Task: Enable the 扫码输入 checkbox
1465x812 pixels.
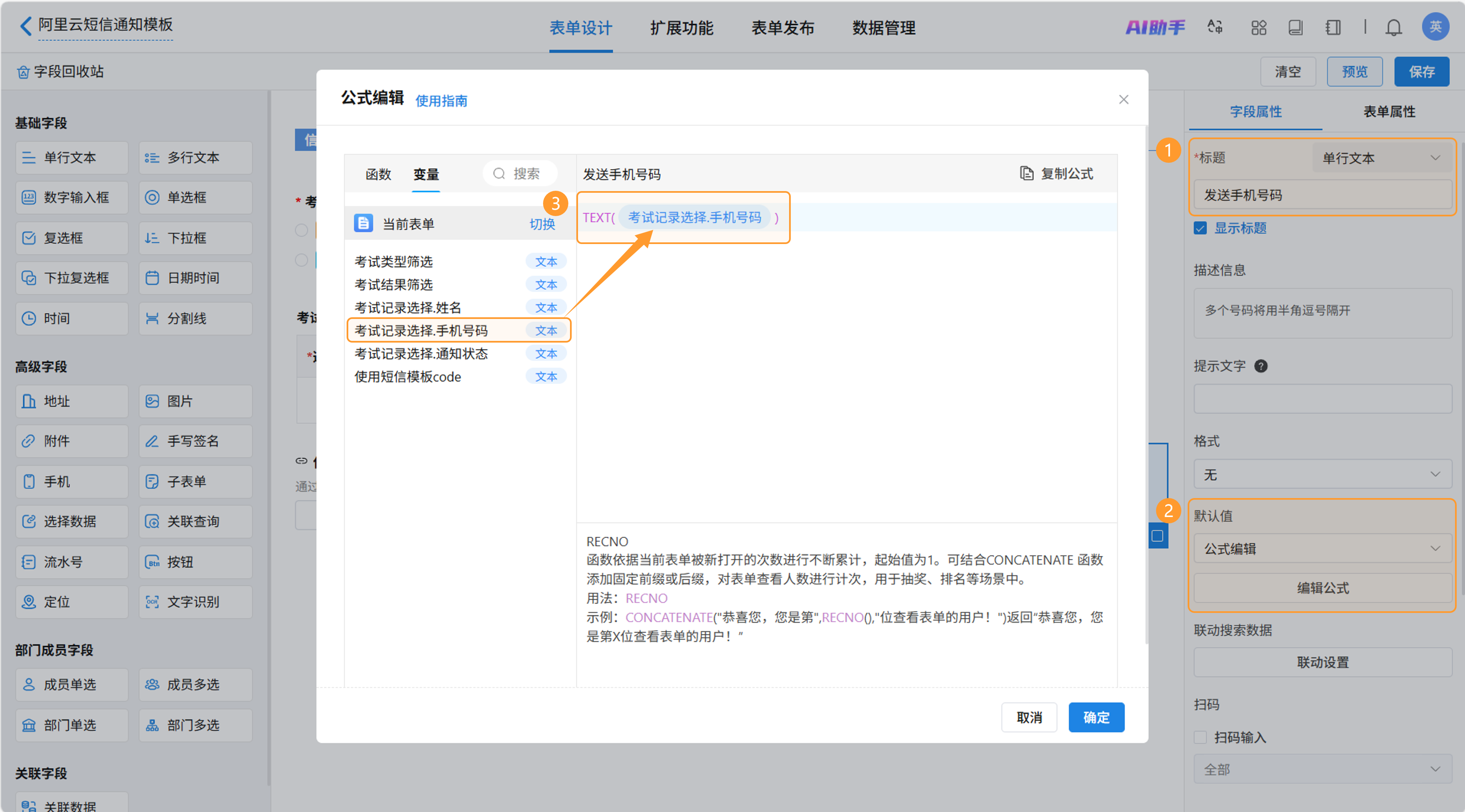Action: 1200,737
